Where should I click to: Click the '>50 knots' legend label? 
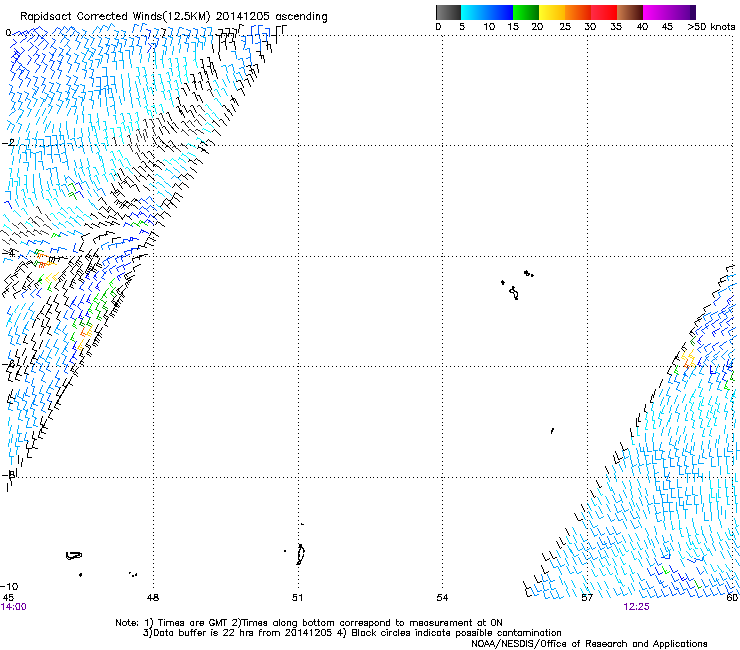(711, 27)
